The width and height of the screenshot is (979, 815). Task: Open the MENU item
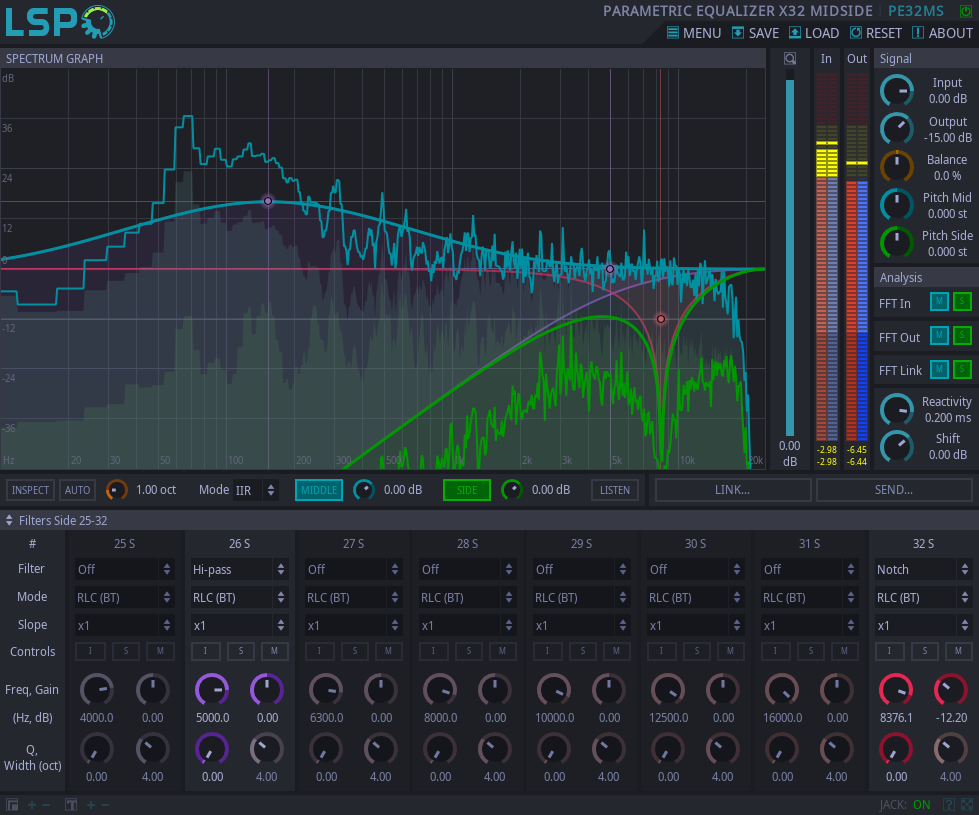tap(694, 33)
